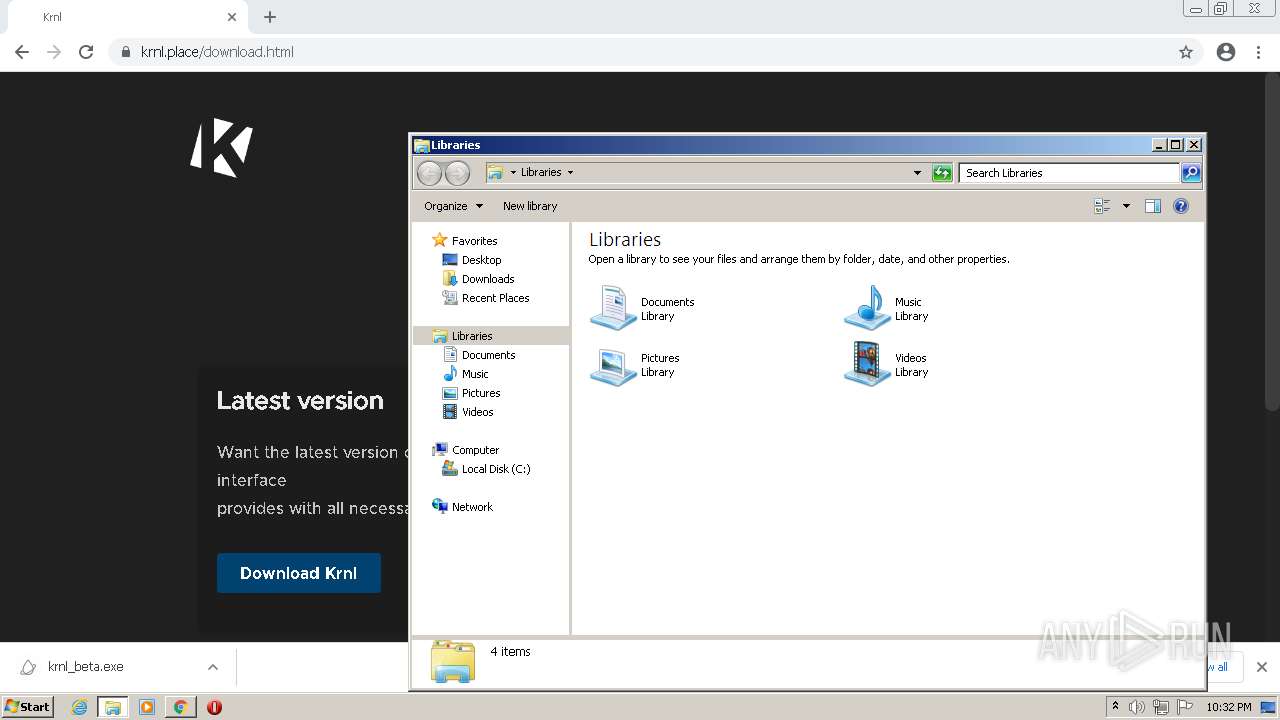Refresh the Libraries address bar
This screenshot has height=720, width=1280.
(x=942, y=173)
